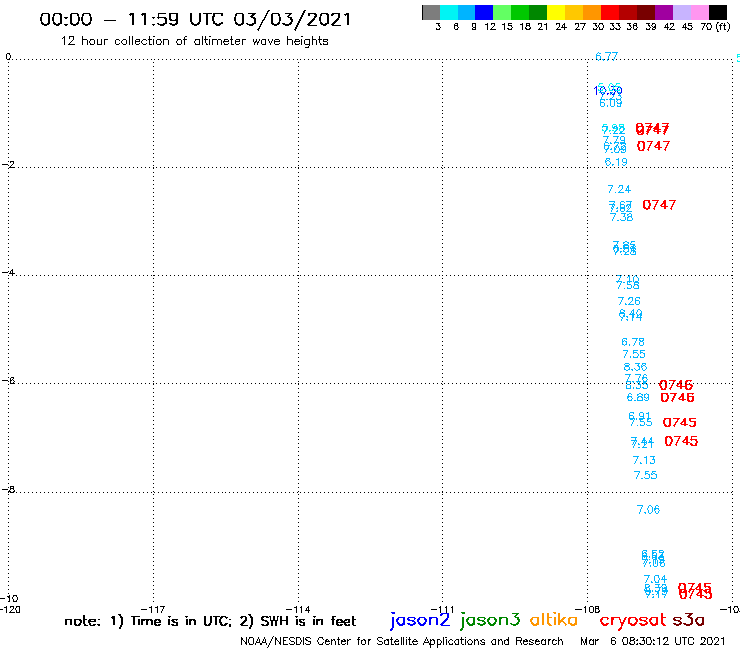Click the -4 latitude axis label
The height and width of the screenshot is (650, 740).
point(8,272)
